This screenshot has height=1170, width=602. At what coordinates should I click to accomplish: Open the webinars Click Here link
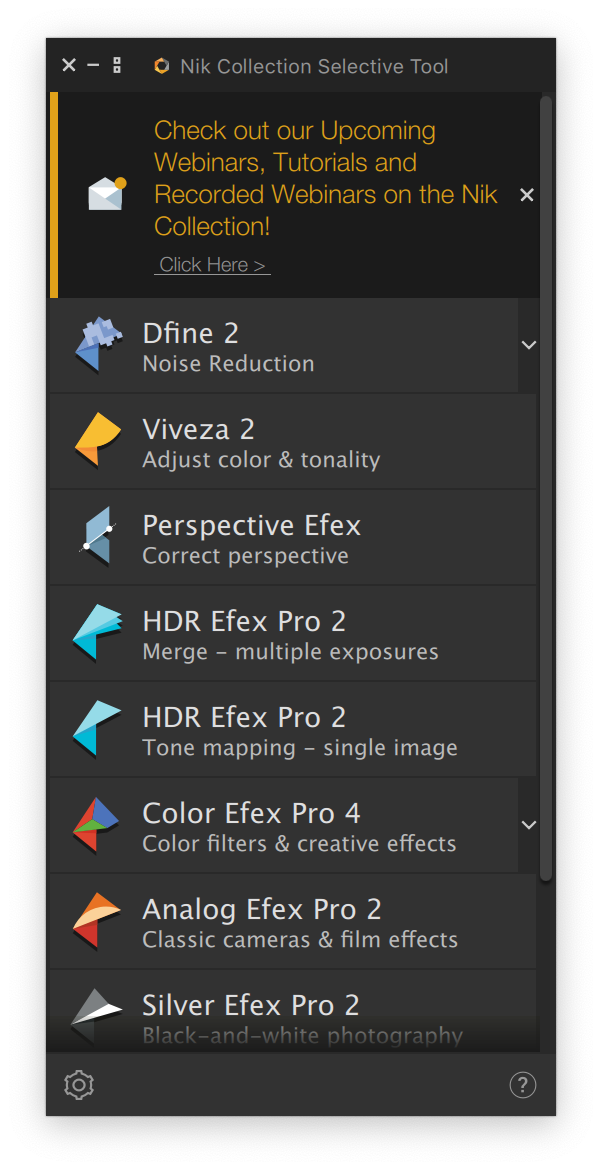click(212, 264)
